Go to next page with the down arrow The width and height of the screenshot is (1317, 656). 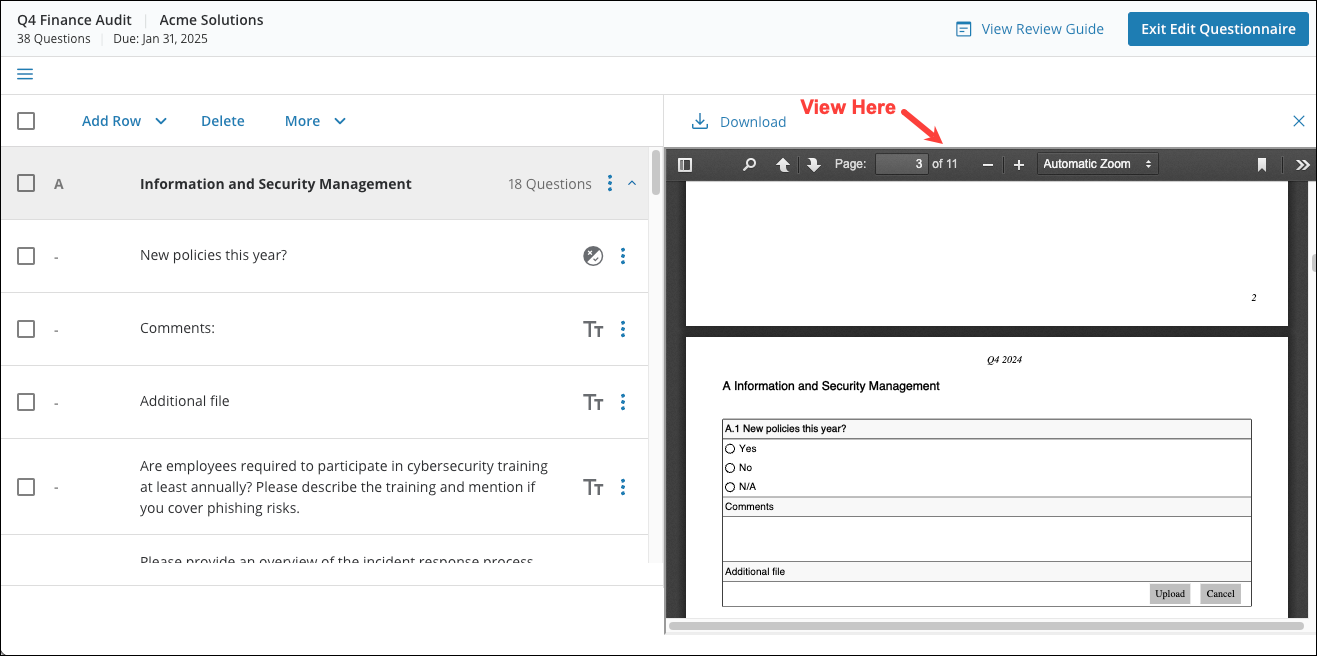coord(813,164)
